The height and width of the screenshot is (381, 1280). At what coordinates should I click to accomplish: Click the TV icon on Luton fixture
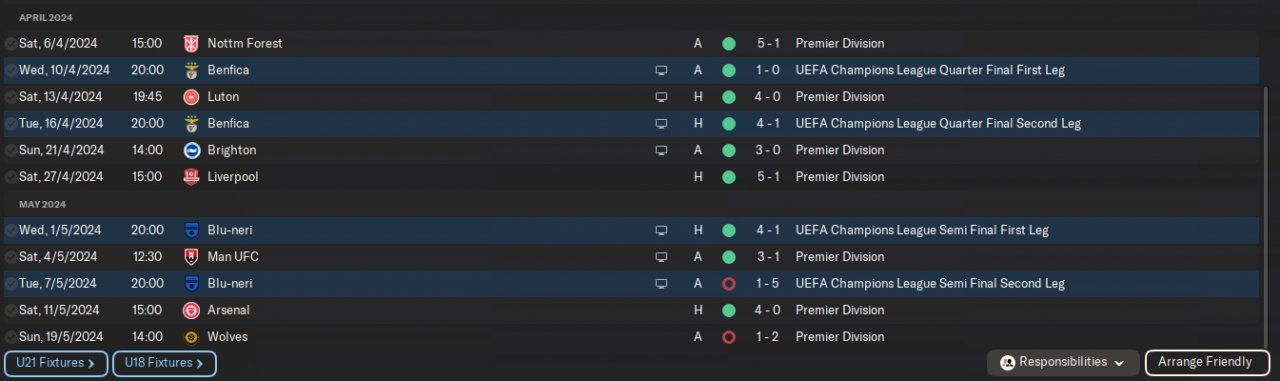point(661,97)
